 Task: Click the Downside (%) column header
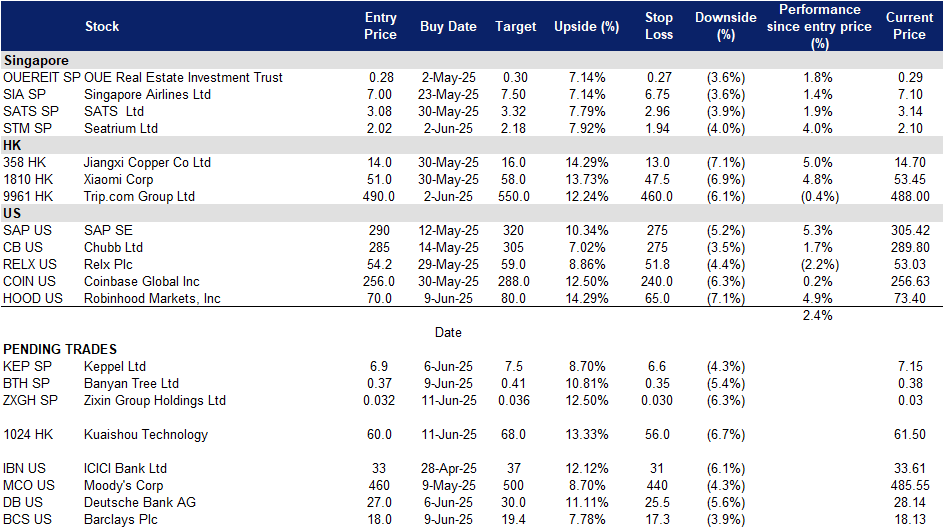click(x=725, y=26)
